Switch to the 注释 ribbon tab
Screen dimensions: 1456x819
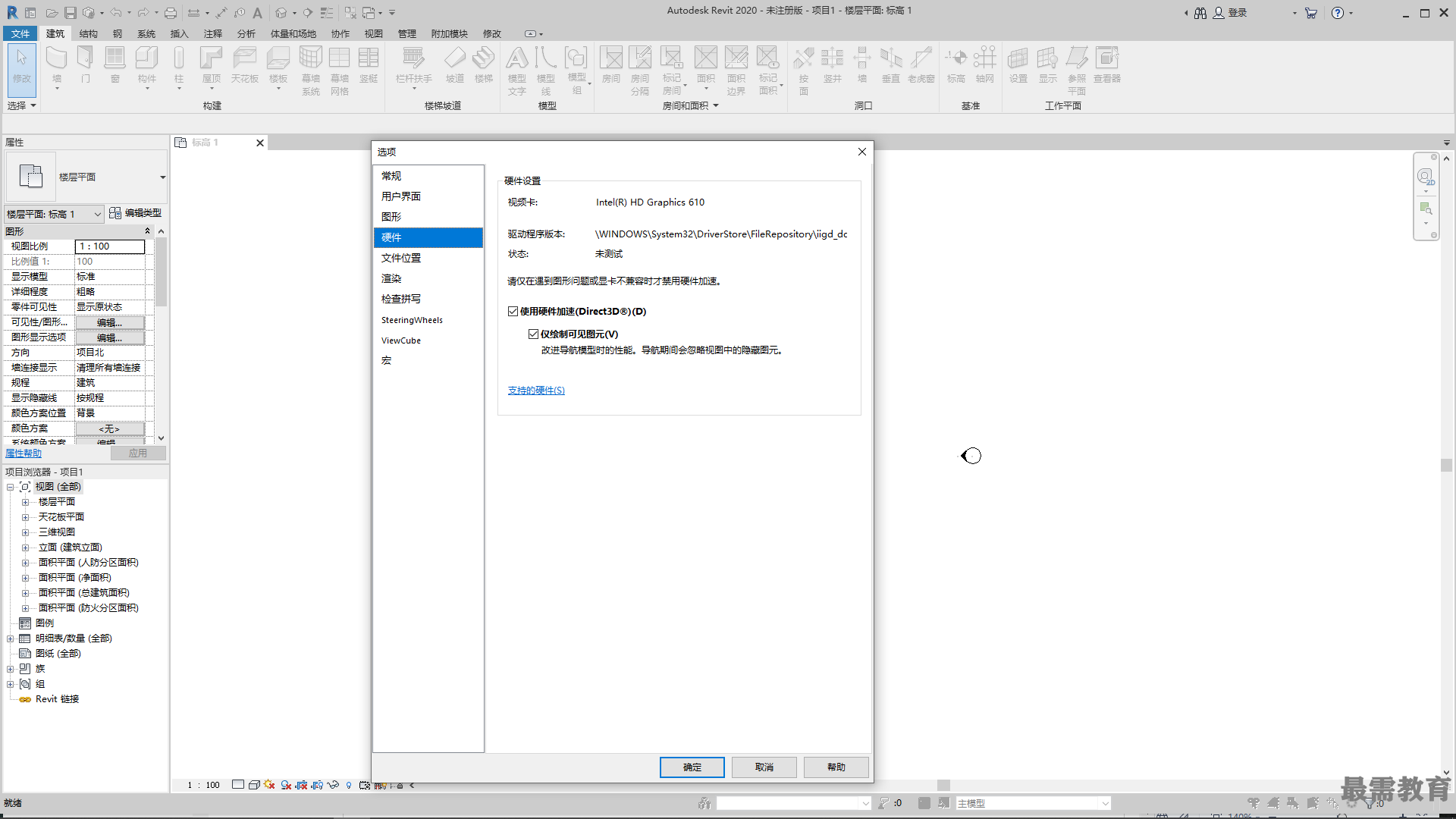point(213,34)
